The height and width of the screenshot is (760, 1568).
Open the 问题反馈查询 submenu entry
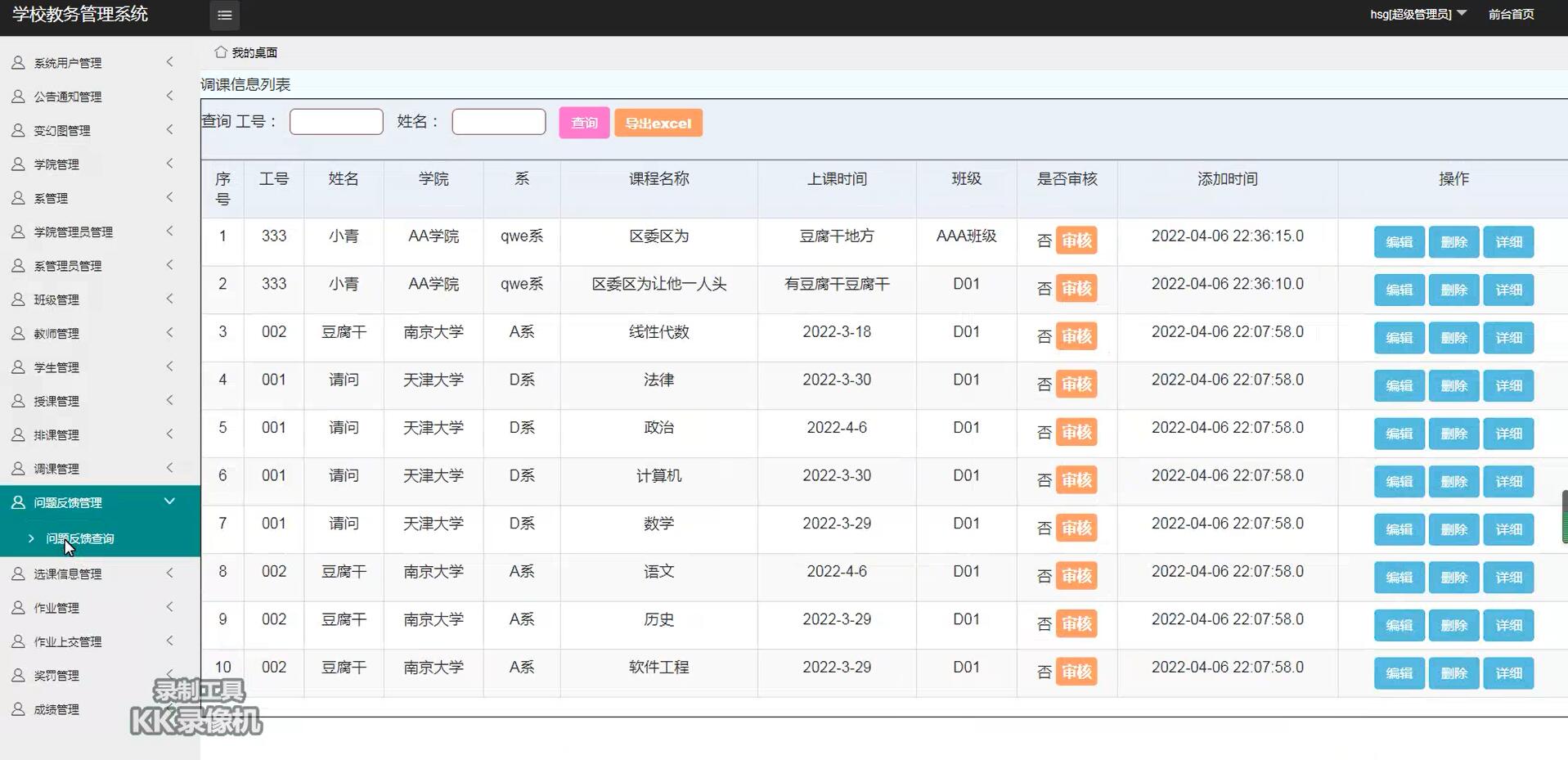pyautogui.click(x=81, y=538)
